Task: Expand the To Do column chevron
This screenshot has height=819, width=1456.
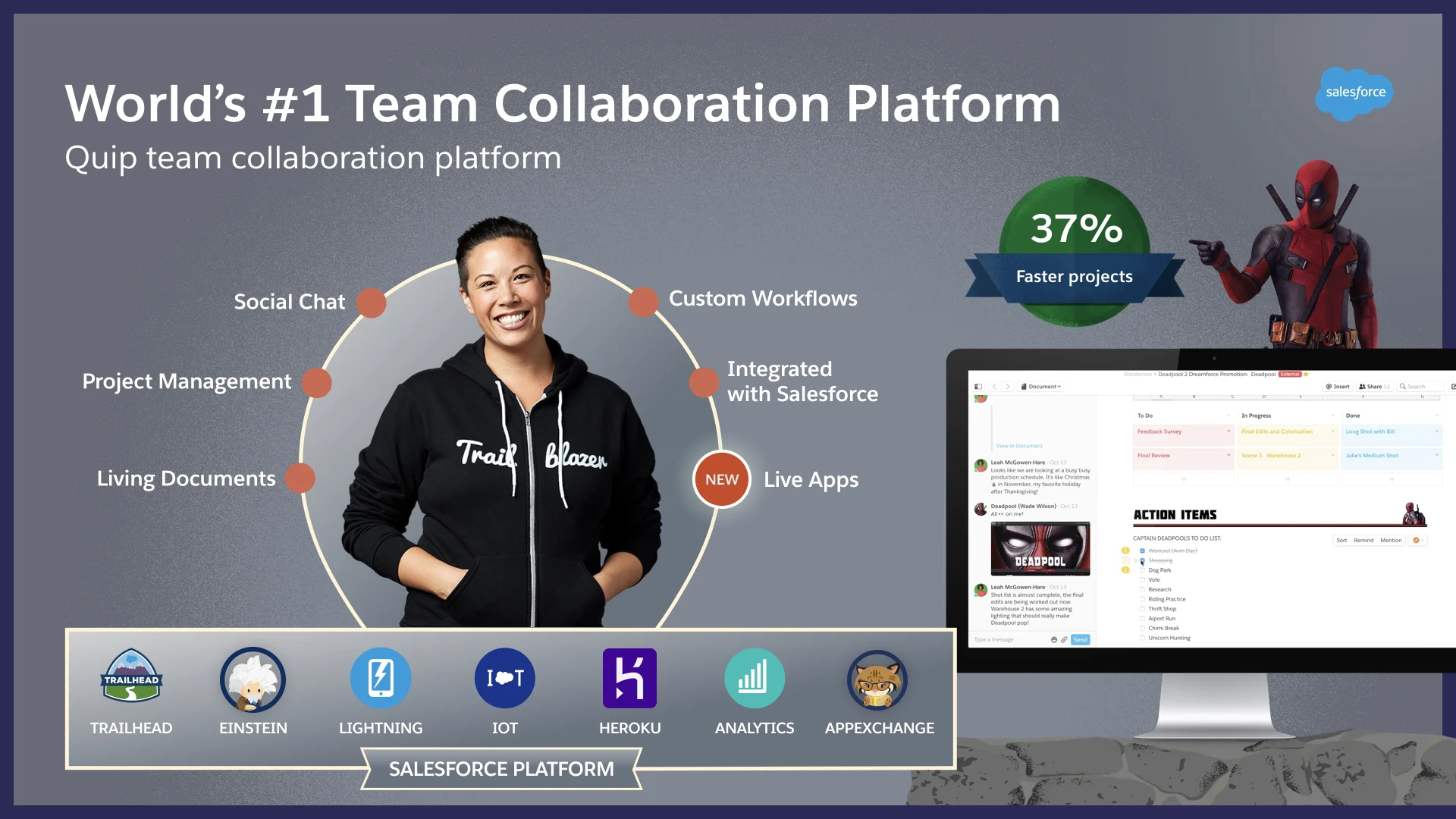Action: [x=1228, y=416]
